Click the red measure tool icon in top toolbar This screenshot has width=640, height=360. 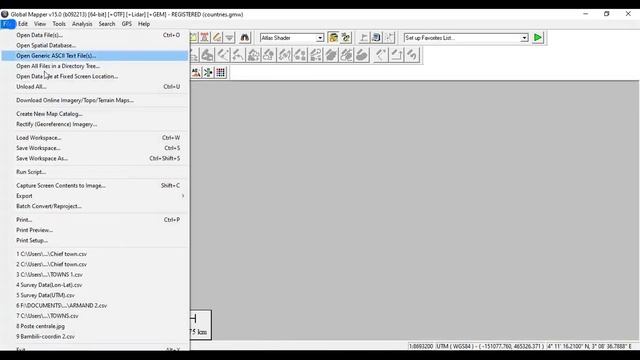click(204, 38)
